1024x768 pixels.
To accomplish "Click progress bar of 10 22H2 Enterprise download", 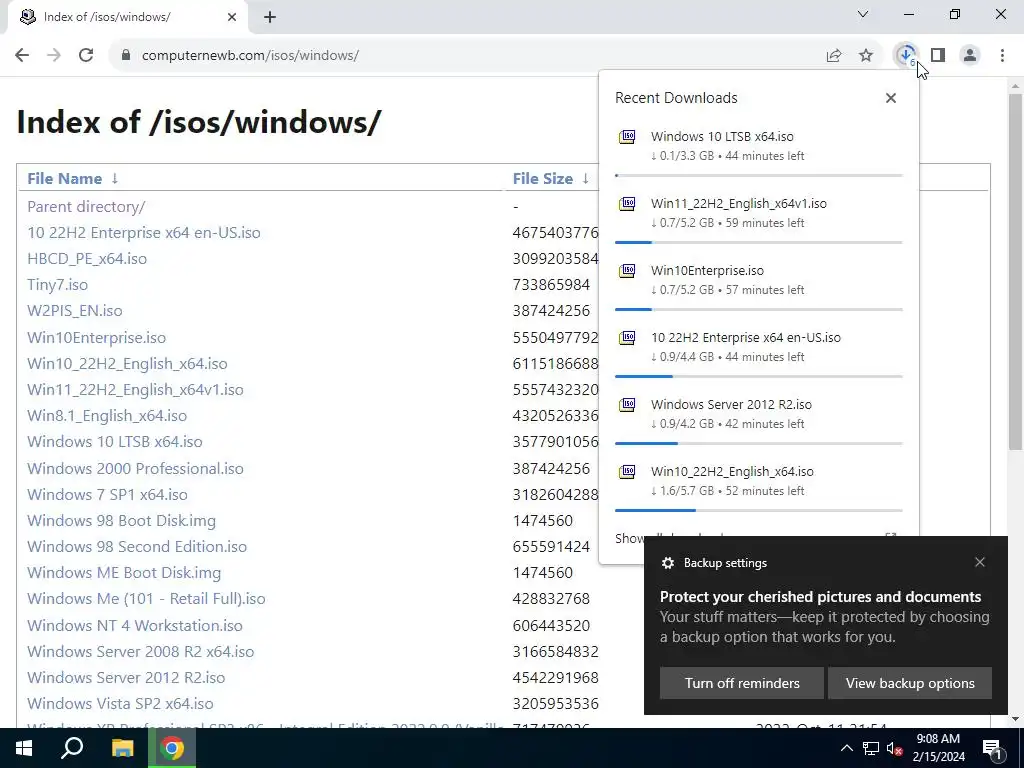I will click(758, 376).
